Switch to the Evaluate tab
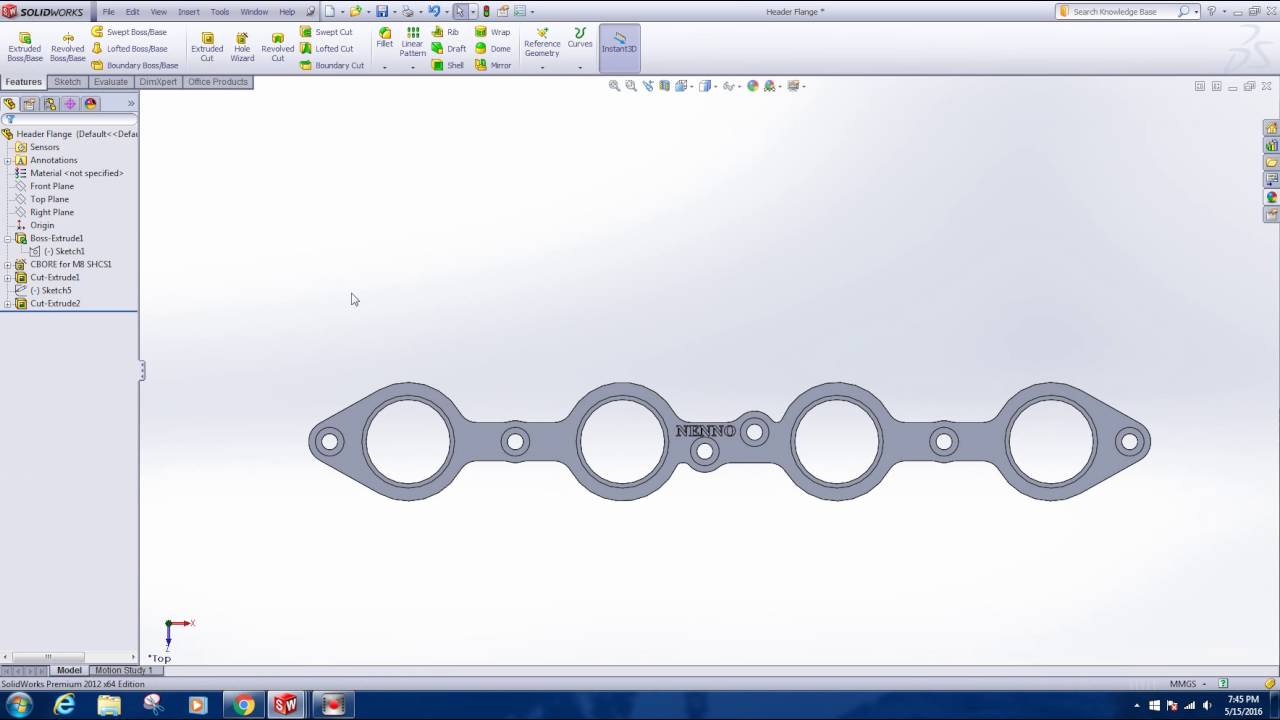The image size is (1280, 720). pos(111,82)
